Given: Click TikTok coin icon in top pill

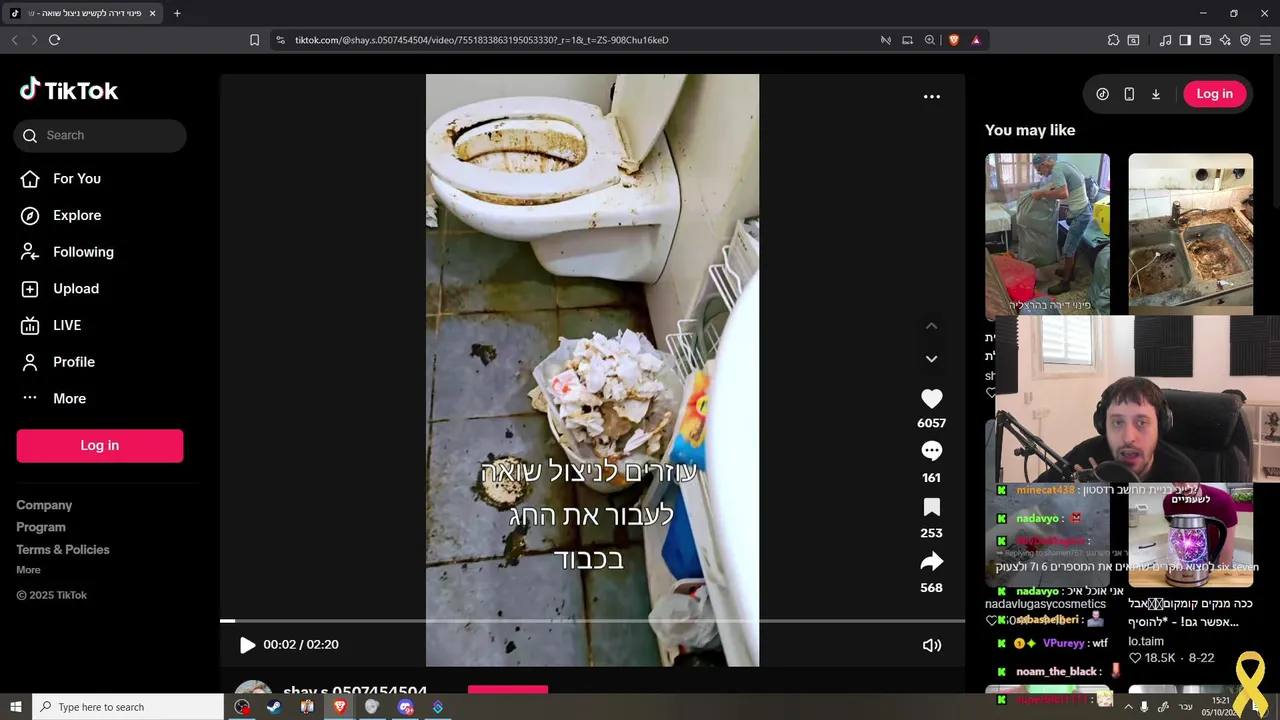Looking at the screenshot, I should tap(1103, 94).
